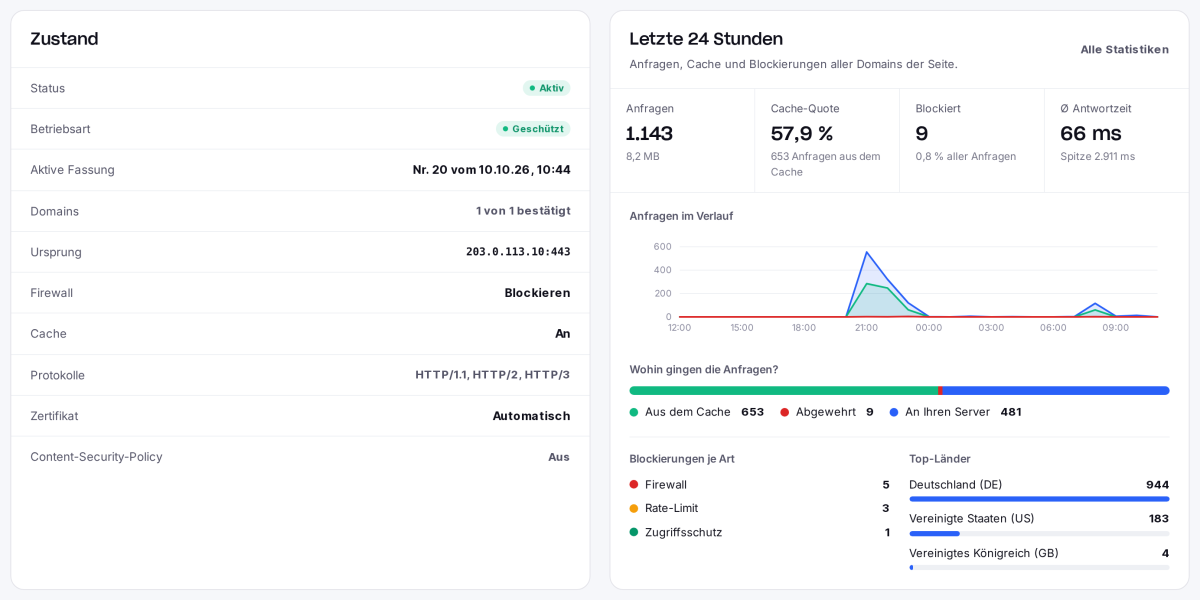Click the "Abgewehrt" legend entry
This screenshot has width=1200, height=600.
click(826, 412)
